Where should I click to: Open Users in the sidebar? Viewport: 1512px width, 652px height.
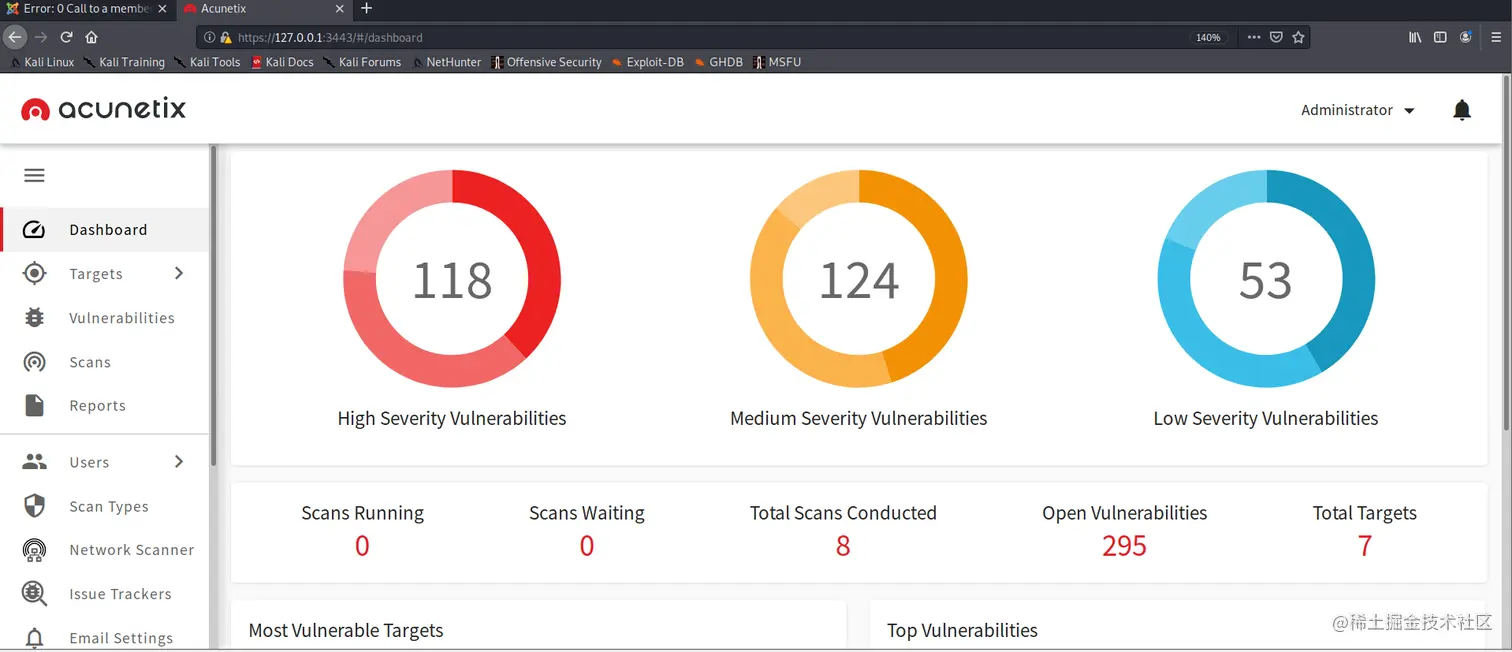[105, 462]
